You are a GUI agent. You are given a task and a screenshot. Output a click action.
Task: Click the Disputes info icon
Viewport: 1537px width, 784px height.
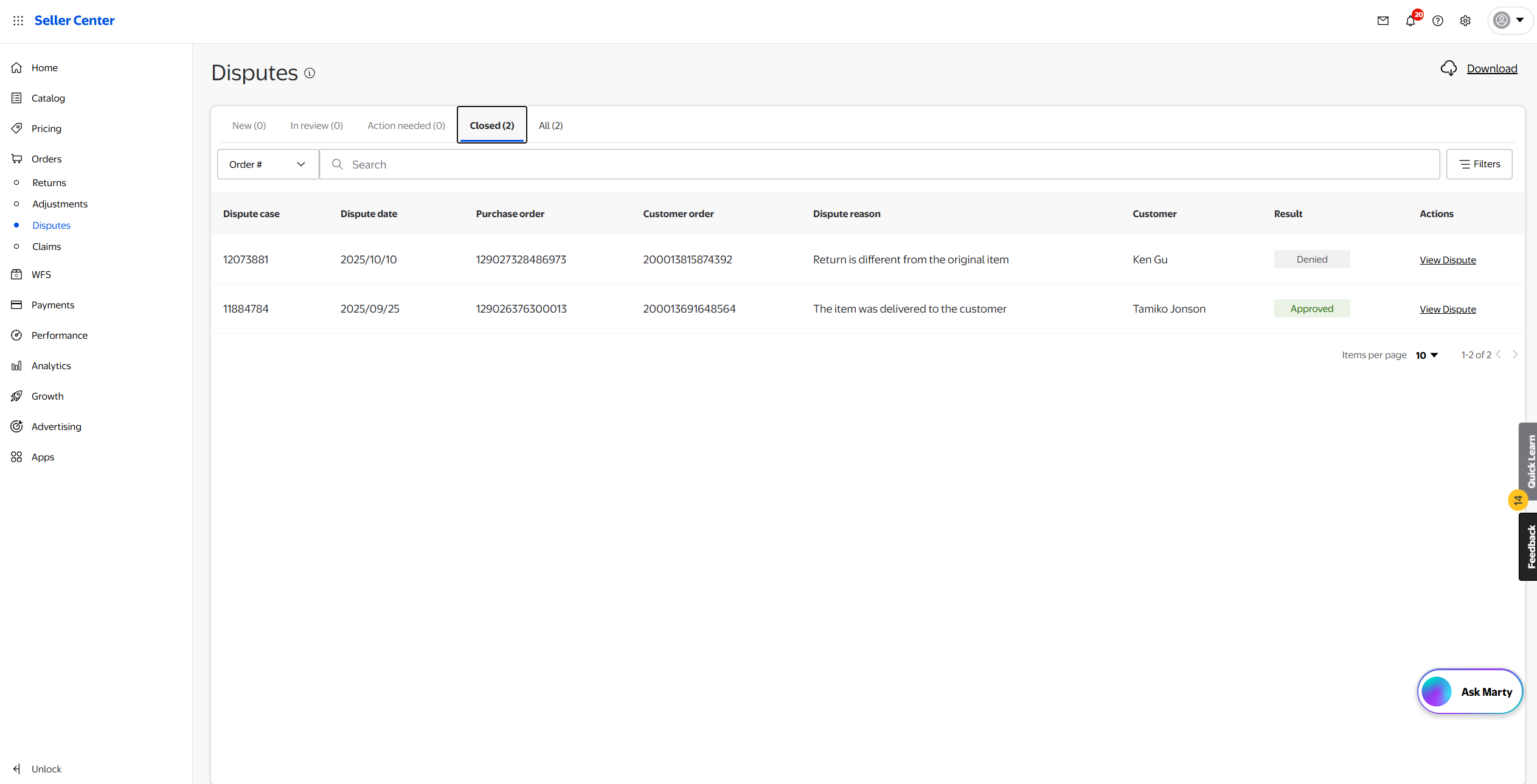(x=310, y=73)
